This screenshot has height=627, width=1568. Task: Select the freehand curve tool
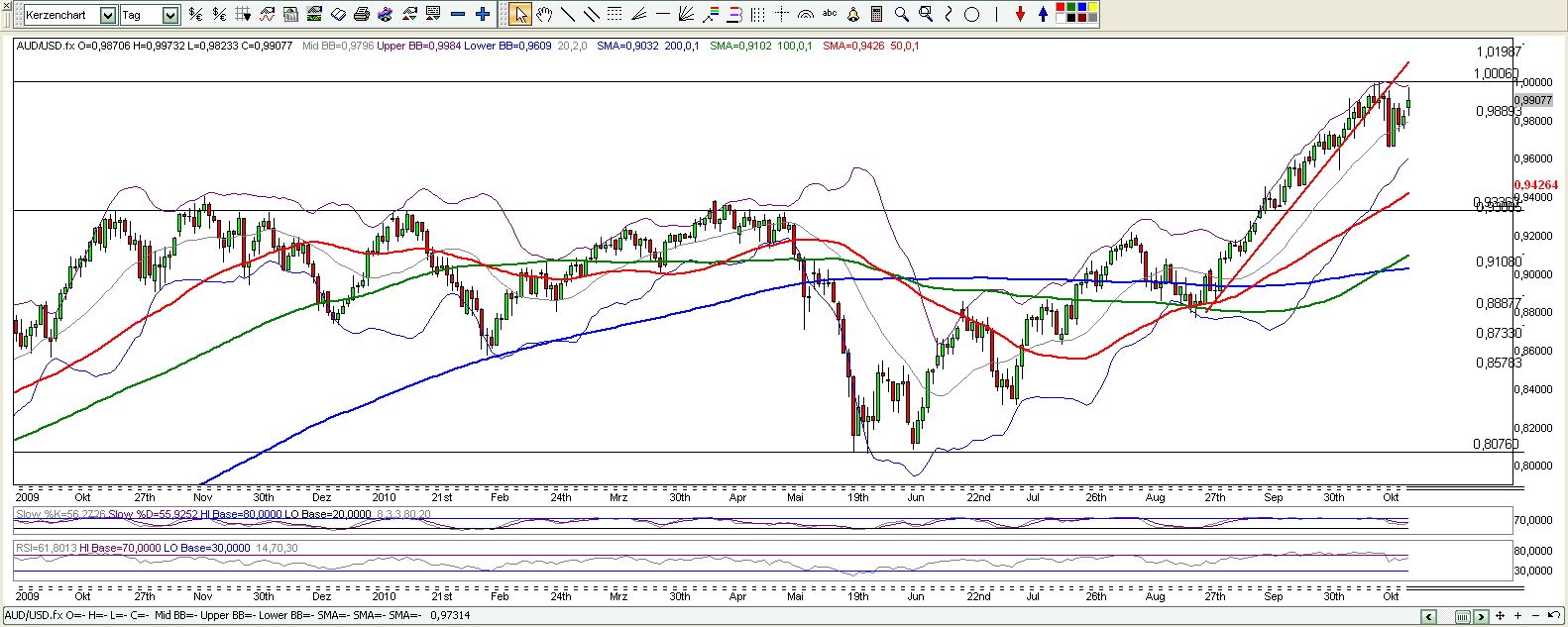(x=948, y=15)
